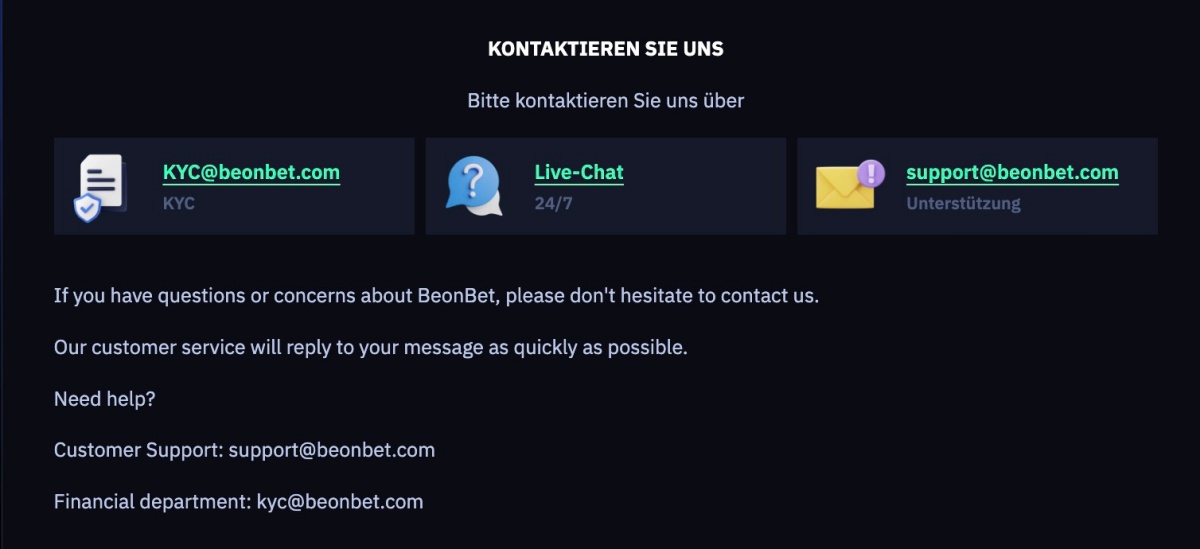Click the purple exclamation badge on envelope
Screen dimensions: 1200x549
point(871,173)
